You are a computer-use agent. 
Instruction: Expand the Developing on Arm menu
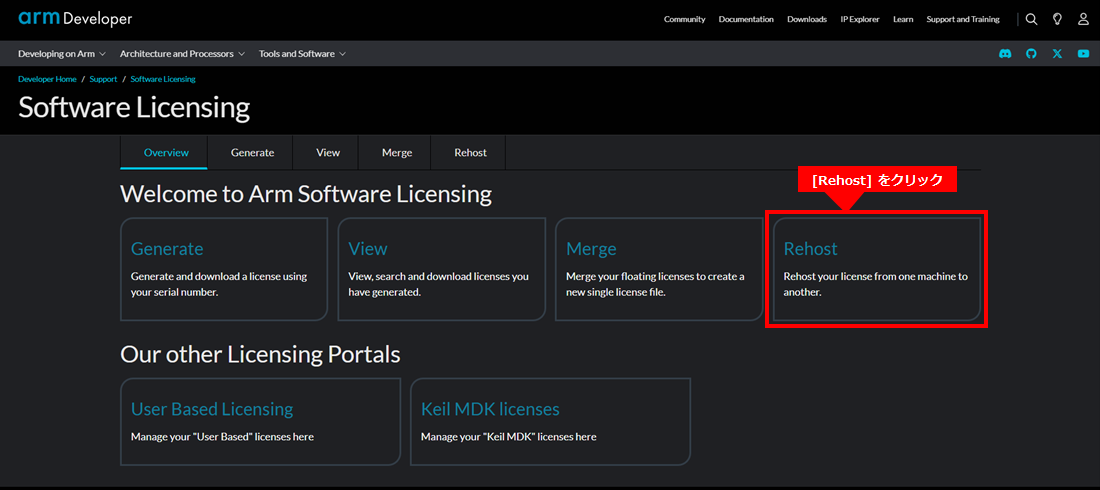[x=62, y=53]
